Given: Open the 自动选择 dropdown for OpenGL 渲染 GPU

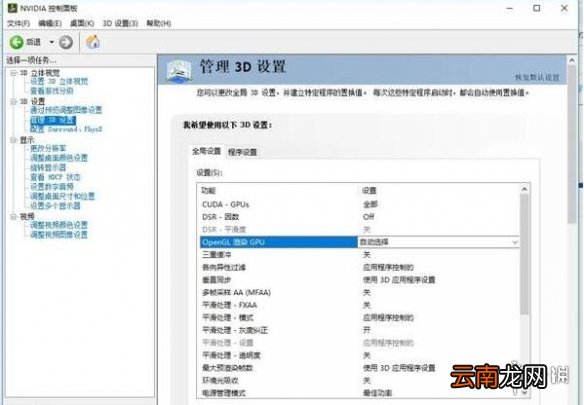Looking at the screenshot, I should point(438,242).
